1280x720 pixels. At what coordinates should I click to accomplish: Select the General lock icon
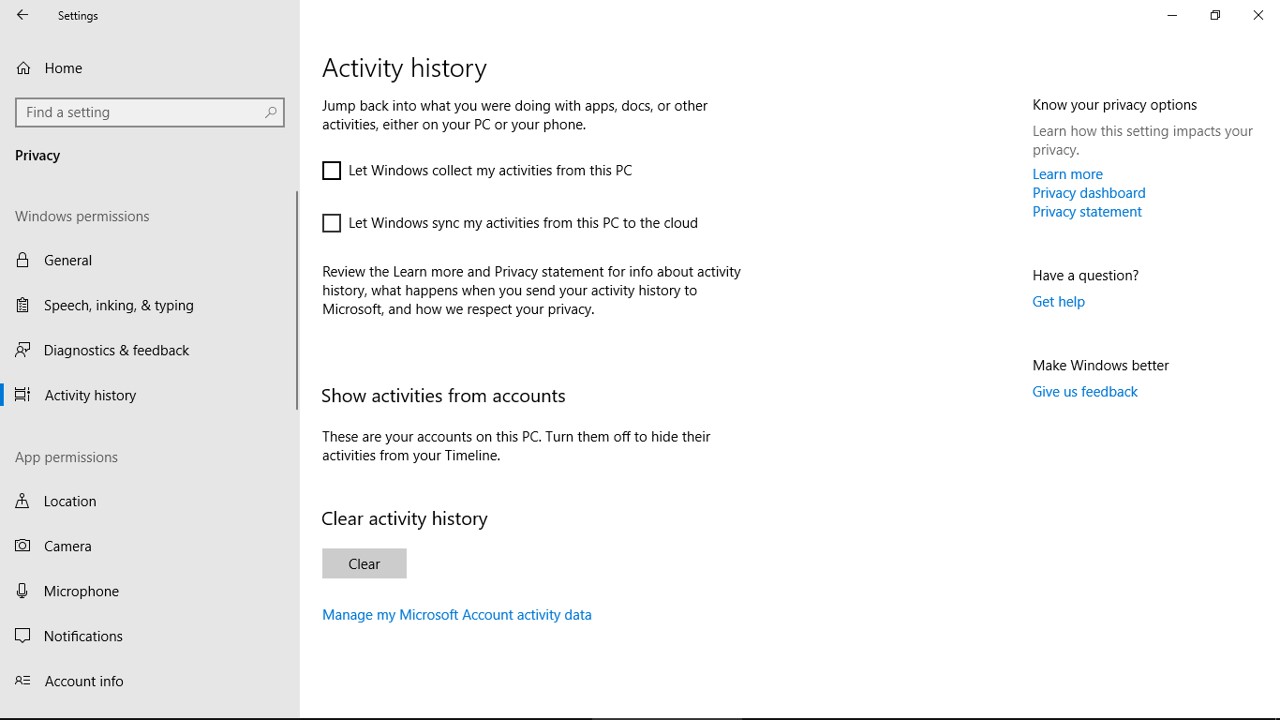pyautogui.click(x=23, y=260)
